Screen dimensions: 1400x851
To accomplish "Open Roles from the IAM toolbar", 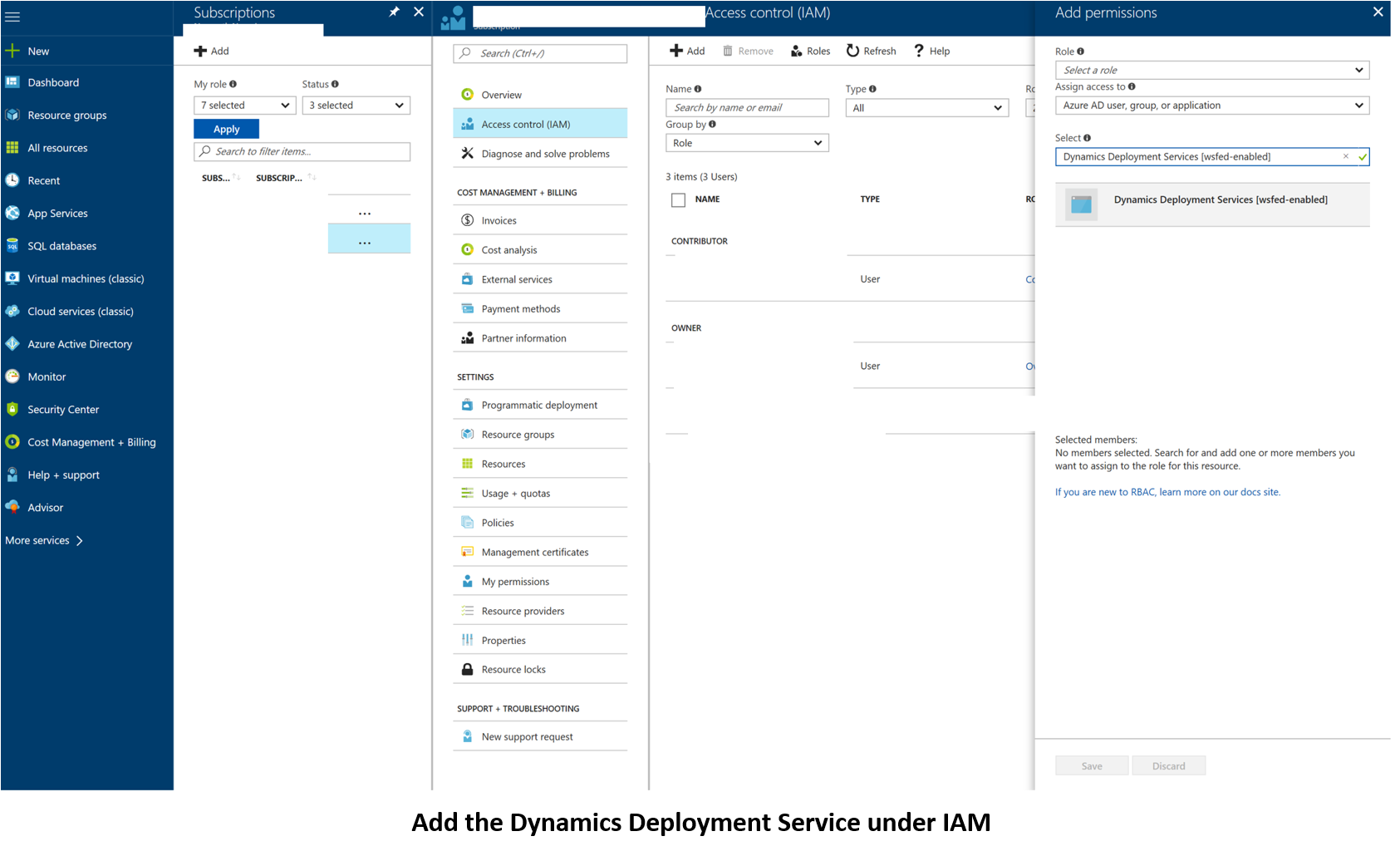I will point(810,51).
